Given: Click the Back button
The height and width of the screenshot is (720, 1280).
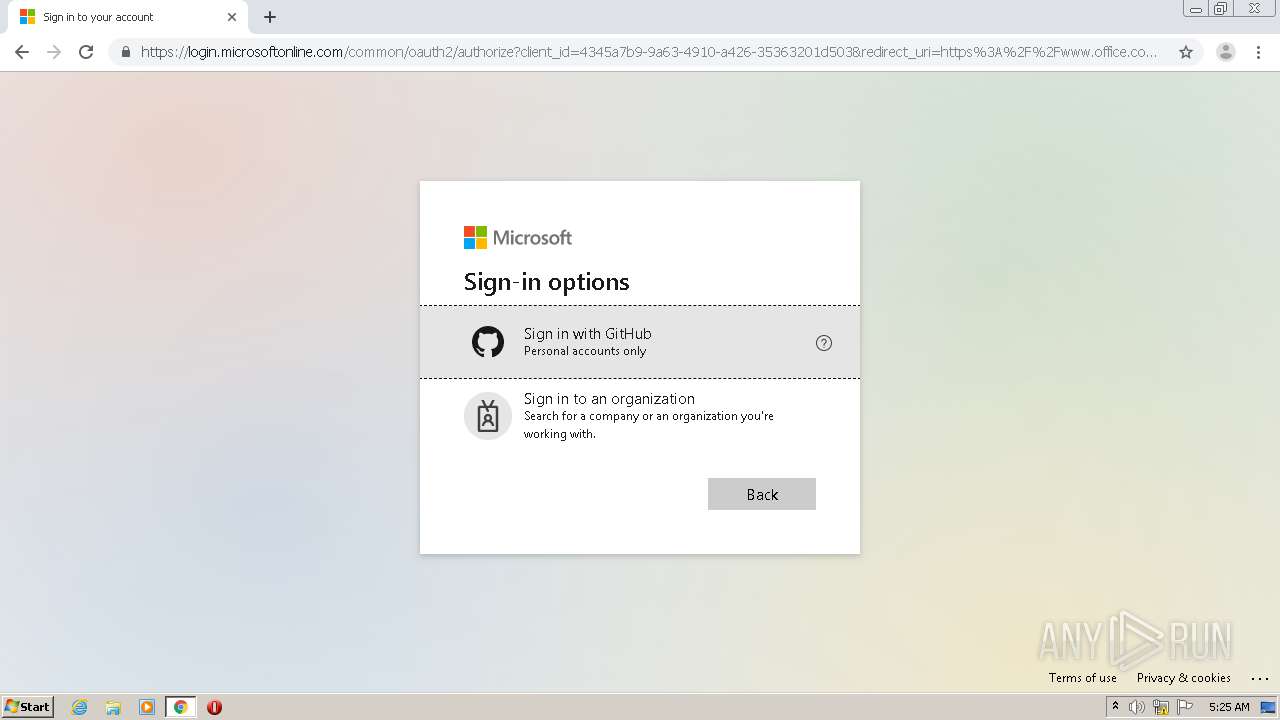Looking at the screenshot, I should pos(762,494).
